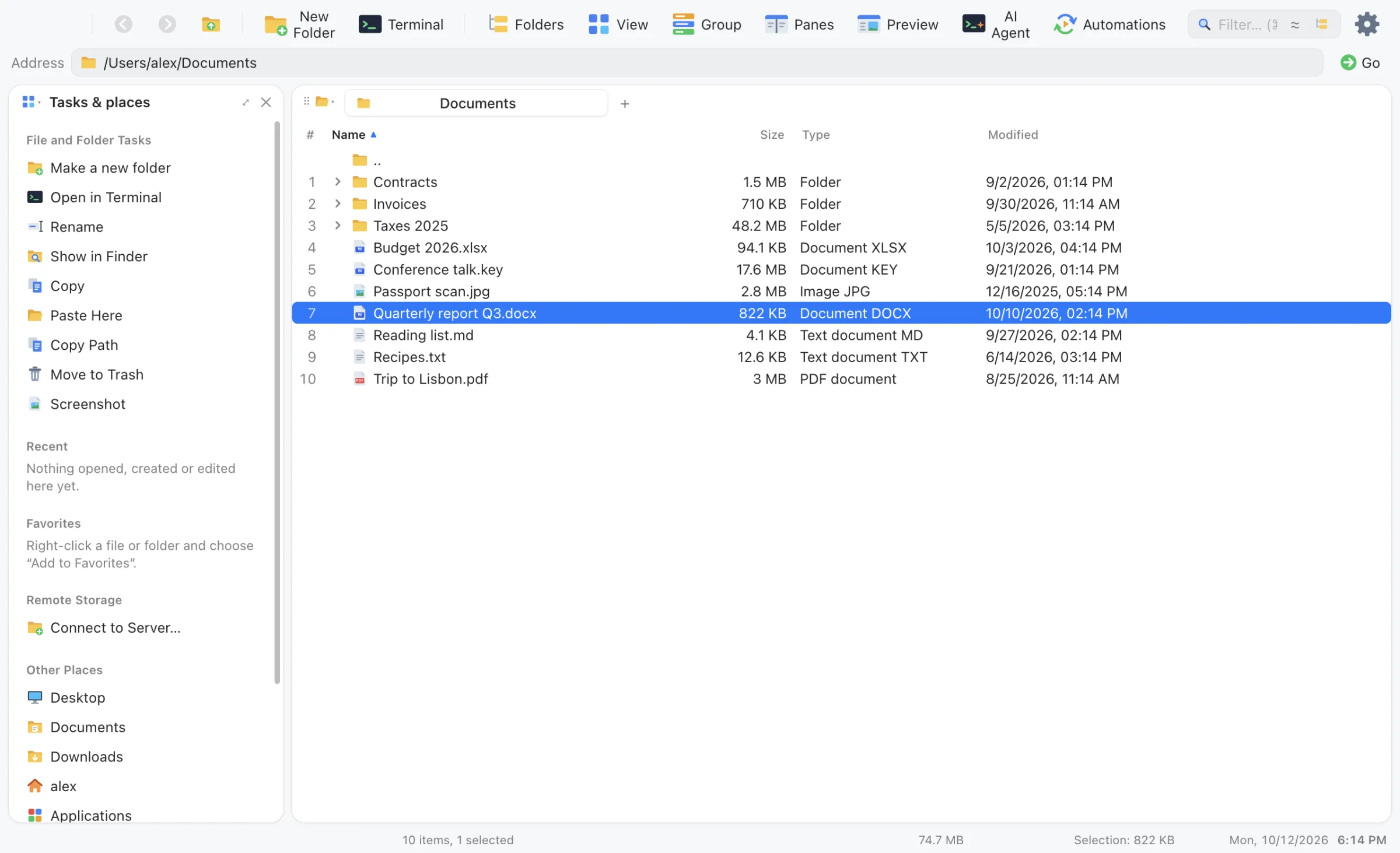Open Desktop under Other Places
This screenshot has height=853, width=1400.
tap(66, 698)
